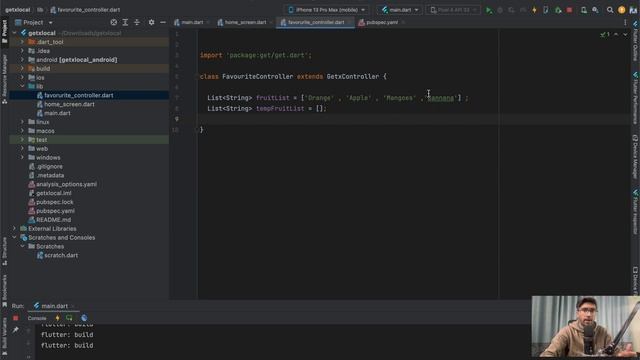Open the Flutter Performance side tool window
The height and width of the screenshot is (360, 640).
[x=636, y=98]
